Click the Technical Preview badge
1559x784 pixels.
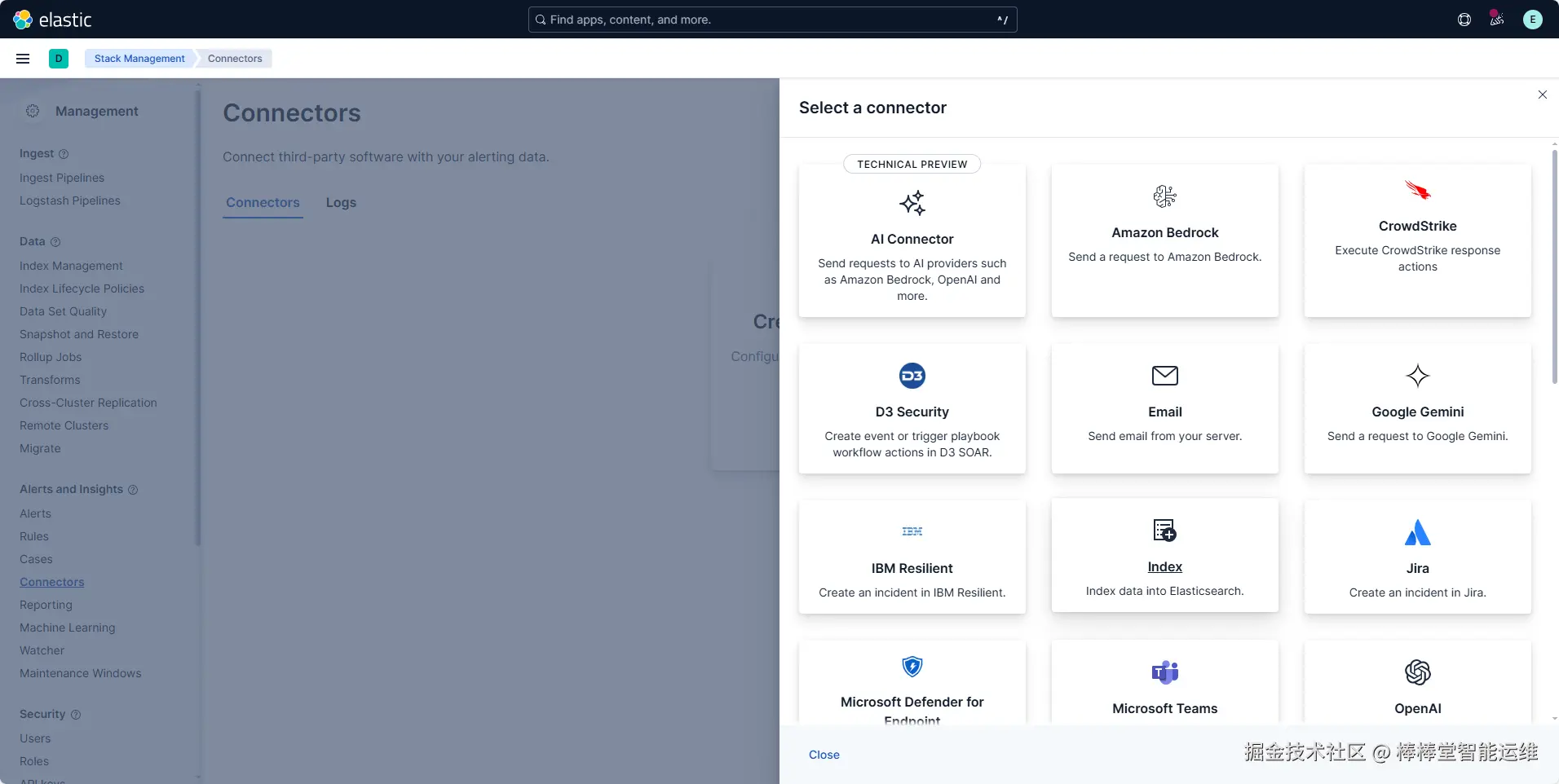(x=912, y=164)
